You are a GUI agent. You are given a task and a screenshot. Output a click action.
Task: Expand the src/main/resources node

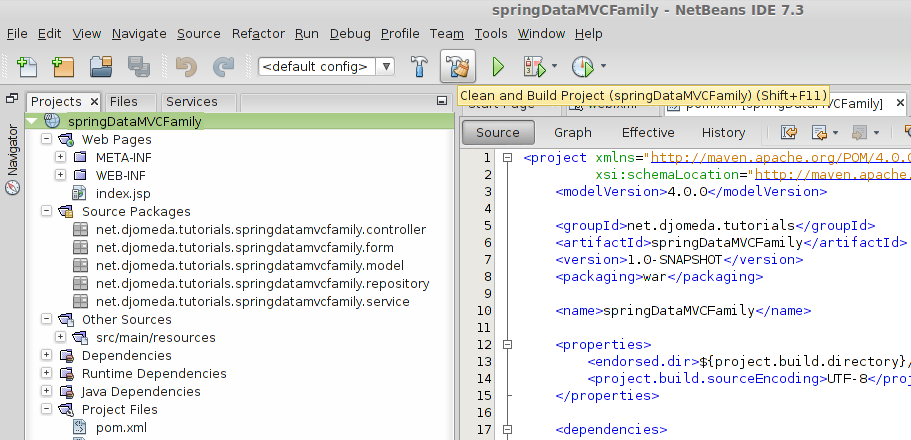pyautogui.click(x=60, y=337)
